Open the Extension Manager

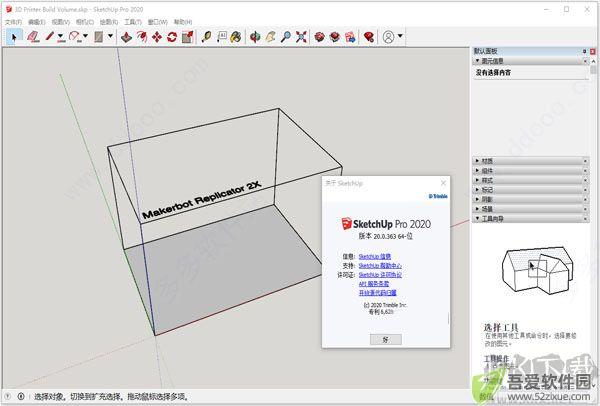pos(369,37)
